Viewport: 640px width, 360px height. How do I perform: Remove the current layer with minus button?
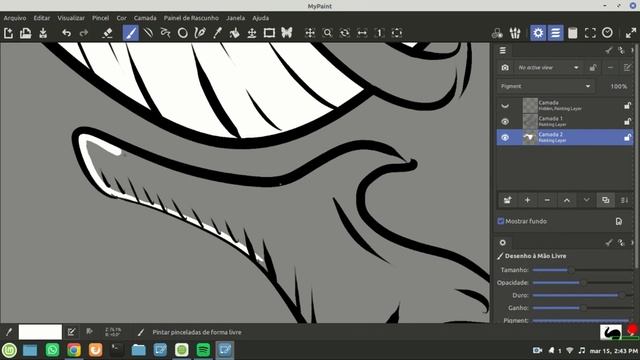[547, 200]
